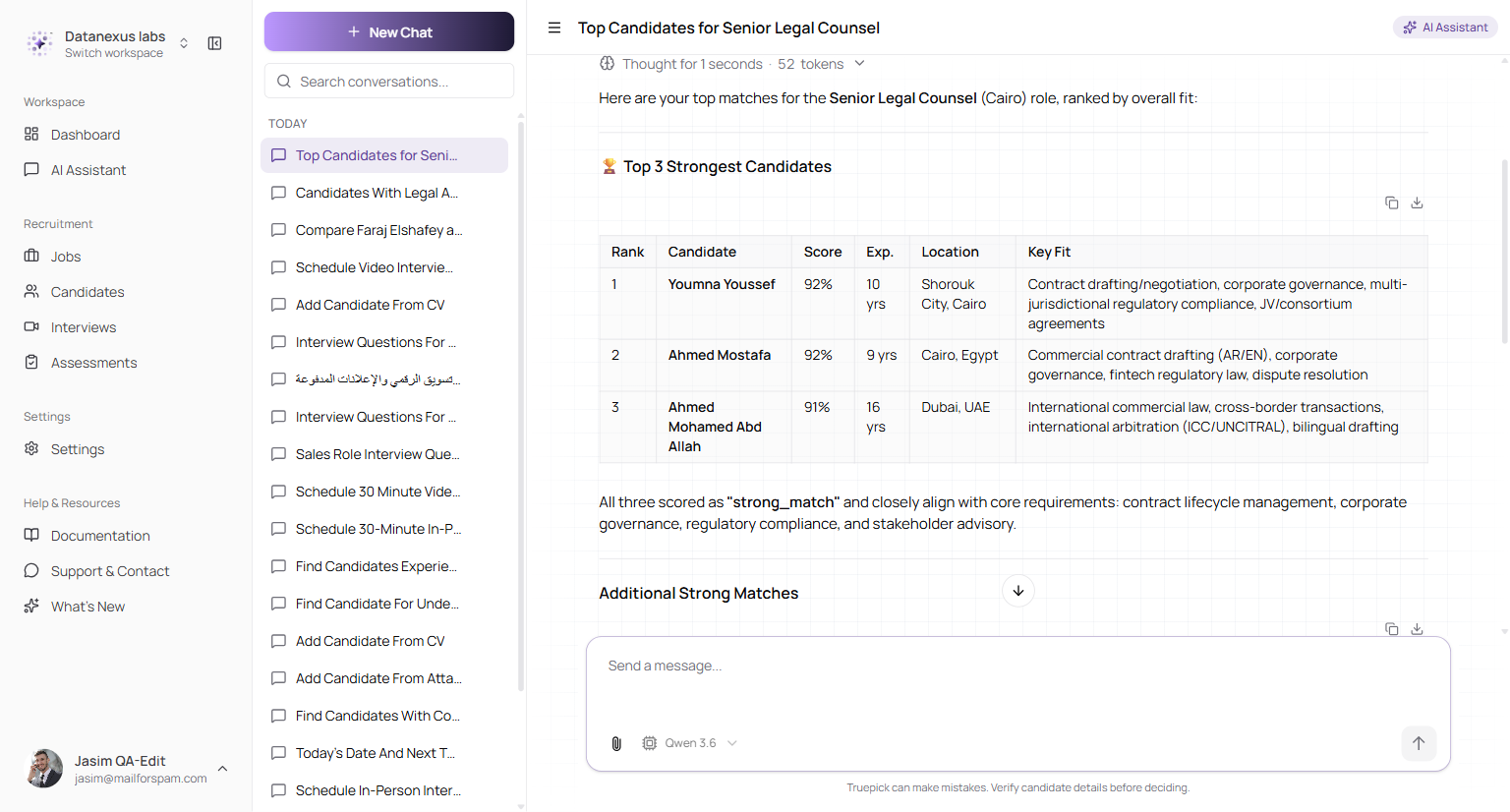The image size is (1510, 812).
Task: Open 'Add Candidate From Atta...' conversation
Action: (384, 678)
